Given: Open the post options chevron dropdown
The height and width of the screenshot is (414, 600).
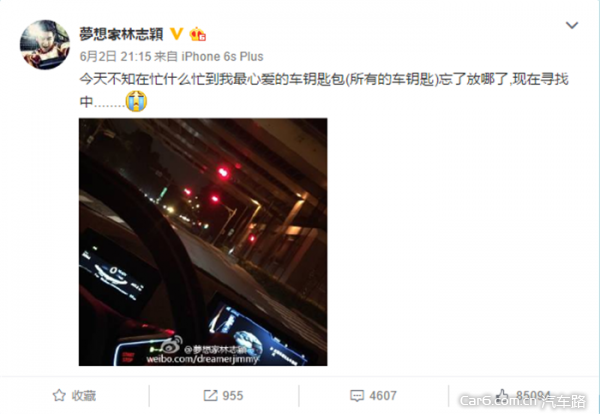Looking at the screenshot, I should pyautogui.click(x=572, y=25).
